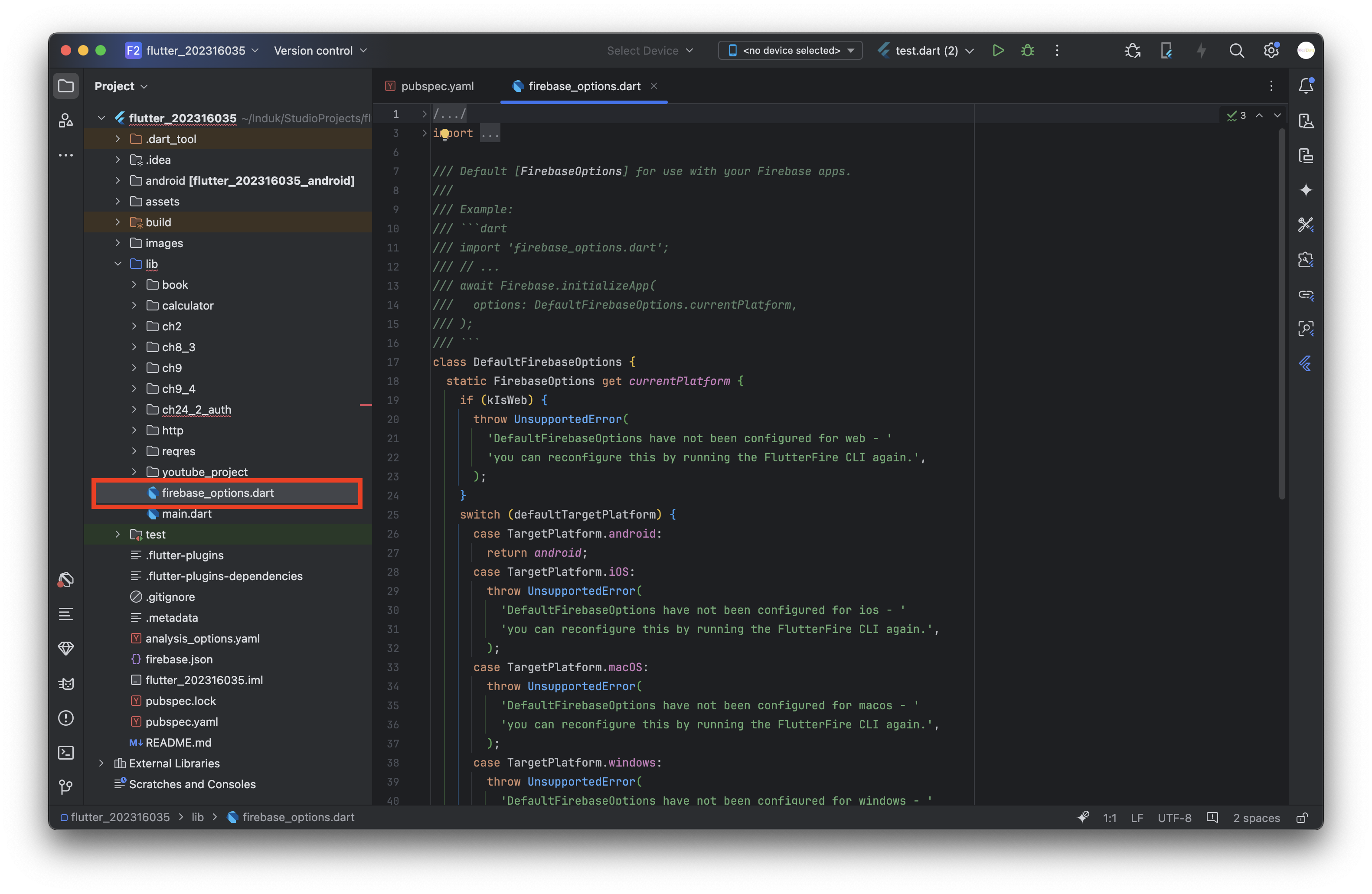Viewport: 1372px width, 894px height.
Task: Click the green Run button
Action: point(998,51)
